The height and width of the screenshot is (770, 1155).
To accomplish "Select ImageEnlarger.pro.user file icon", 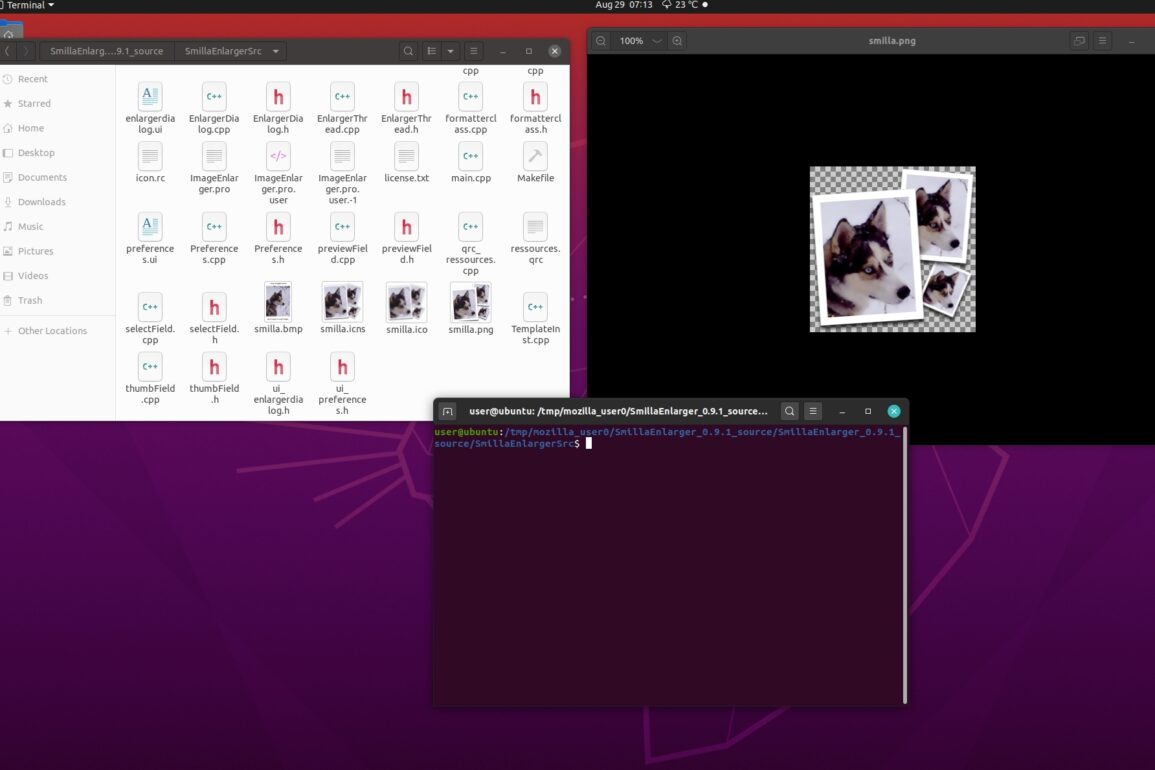I will (x=278, y=157).
